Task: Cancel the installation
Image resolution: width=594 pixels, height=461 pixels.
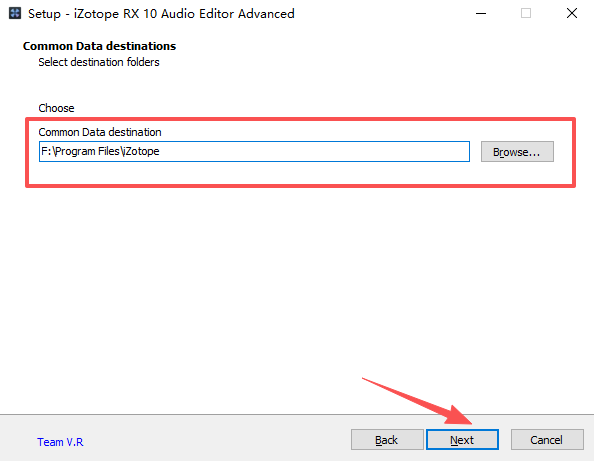Action: point(547,440)
